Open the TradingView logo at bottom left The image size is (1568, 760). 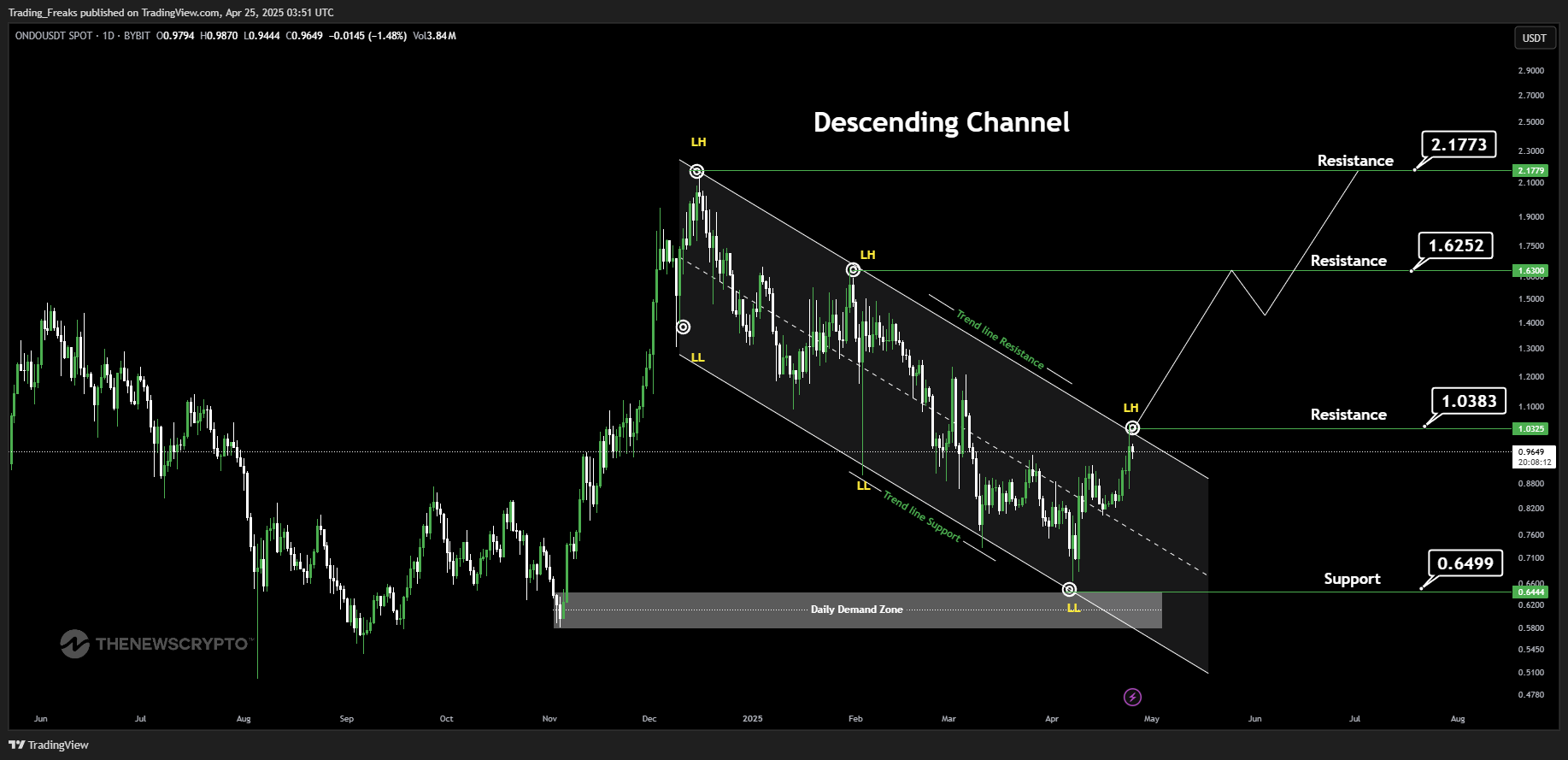point(49,745)
